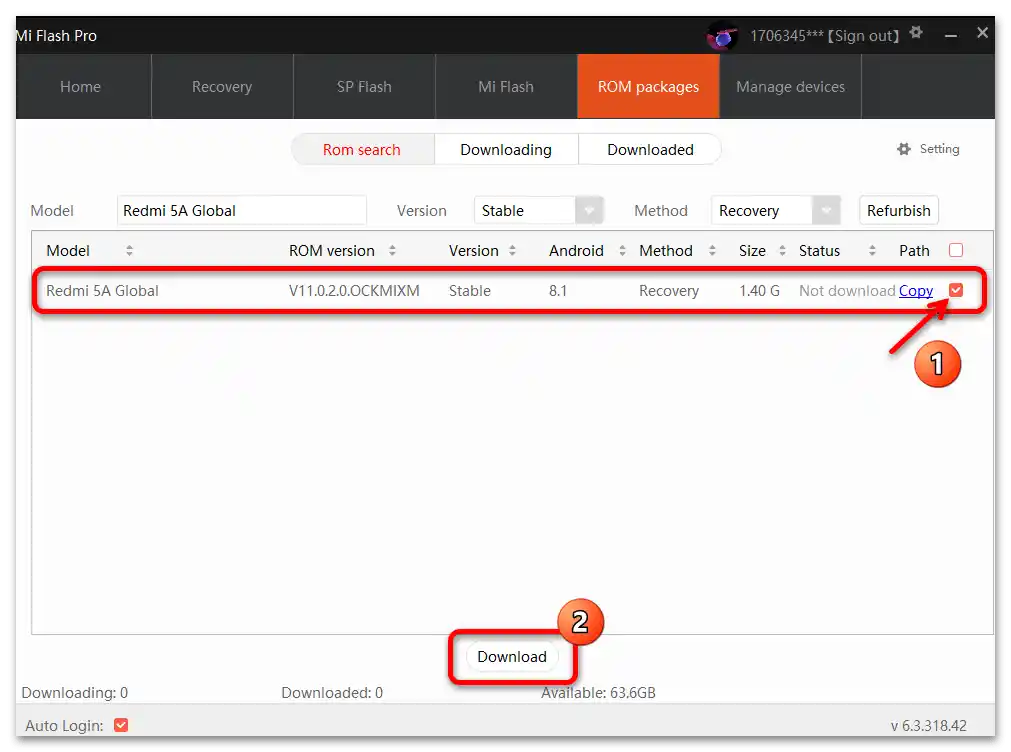
Task: Sort by Status column arrows
Action: click(x=872, y=251)
